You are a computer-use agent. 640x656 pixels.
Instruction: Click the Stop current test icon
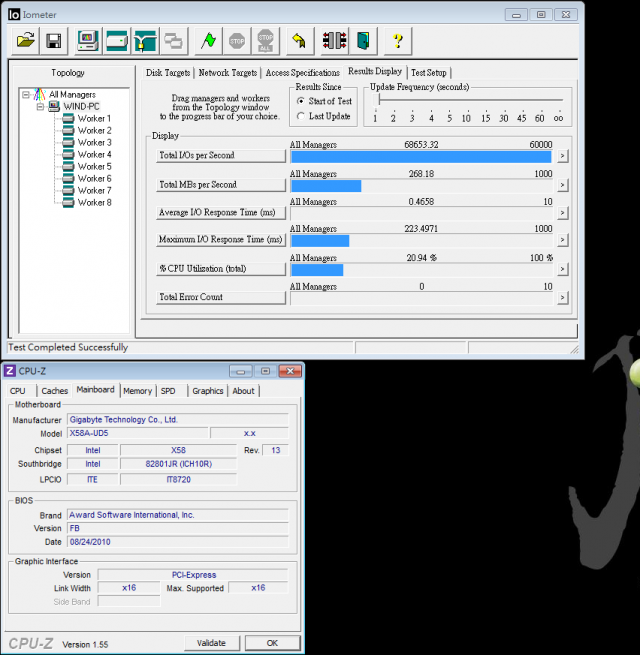coord(237,41)
